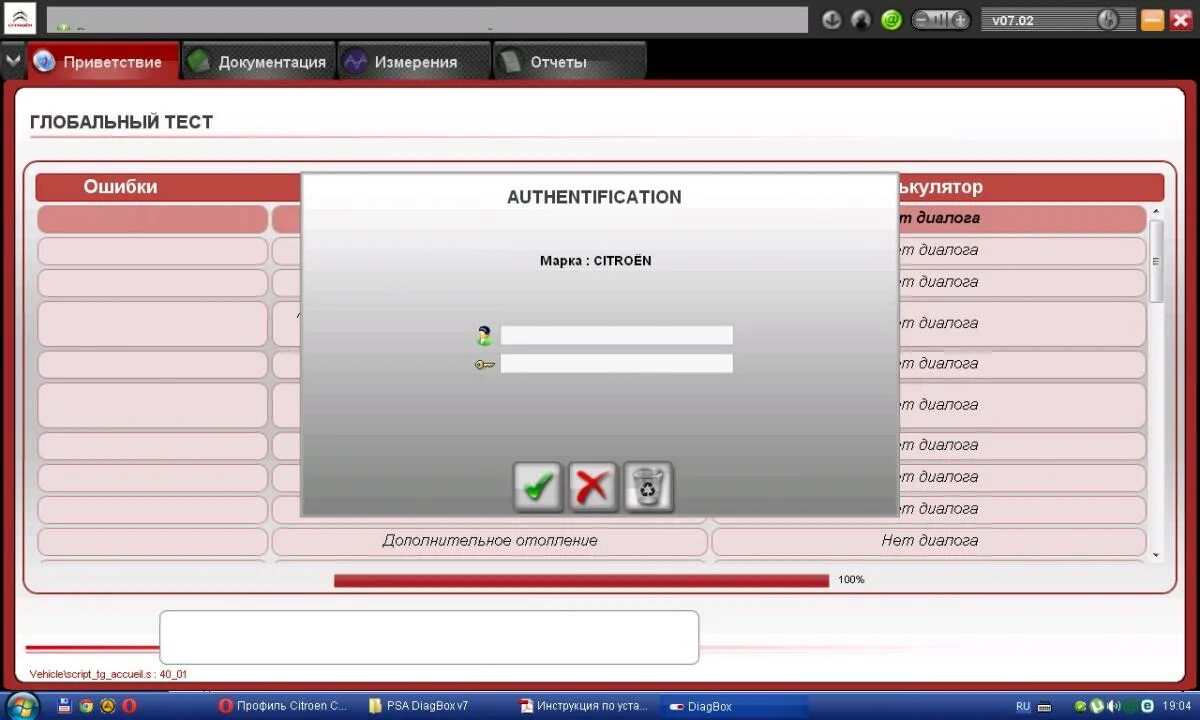Switch to DiagBox taskbar button
Image resolution: width=1200 pixels, height=720 pixels.
[735, 706]
